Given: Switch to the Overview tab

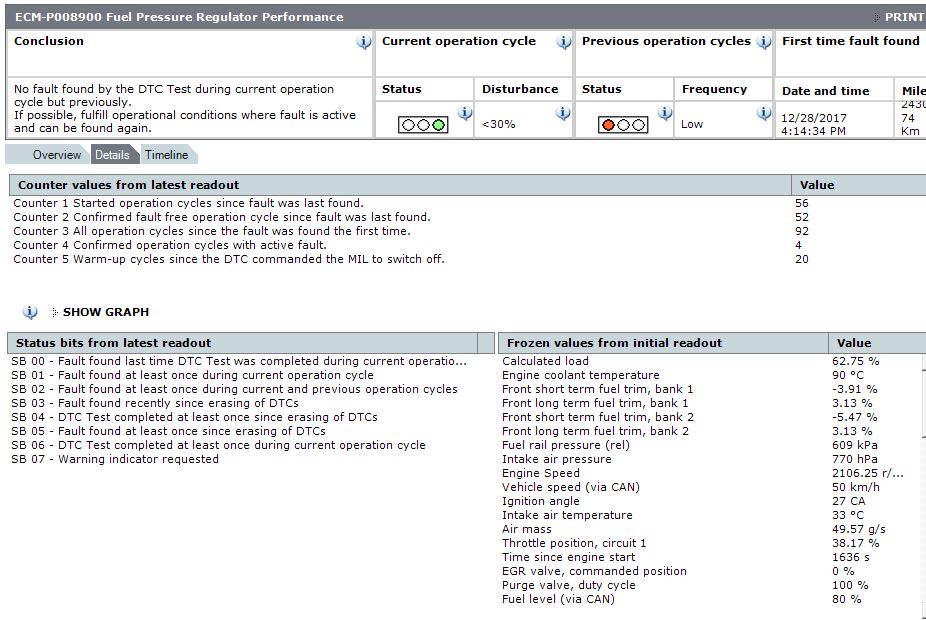Looking at the screenshot, I should point(56,155).
